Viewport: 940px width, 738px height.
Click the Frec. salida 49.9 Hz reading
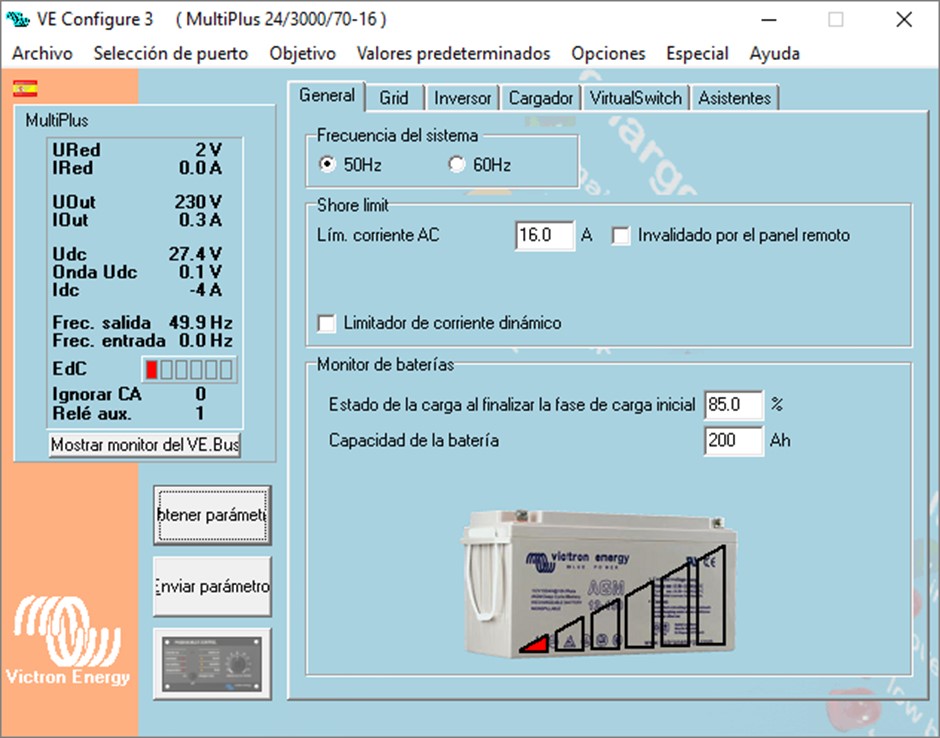point(143,323)
